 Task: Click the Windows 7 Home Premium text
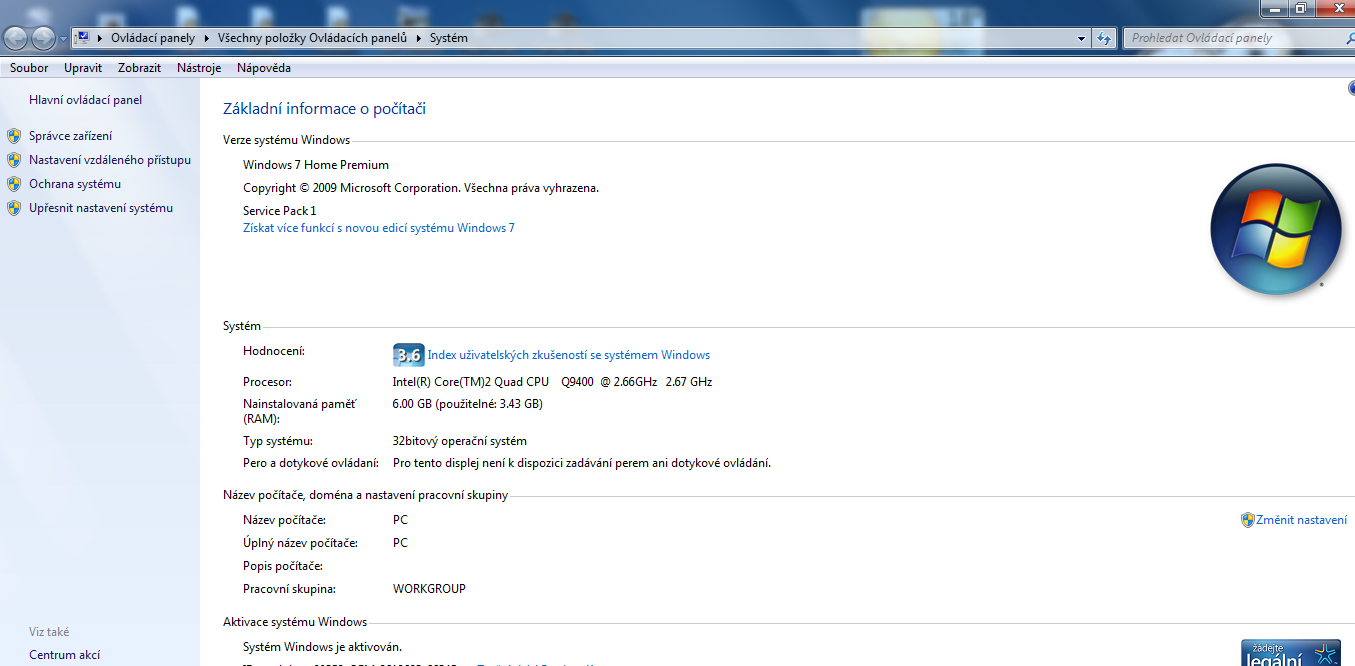pos(316,165)
